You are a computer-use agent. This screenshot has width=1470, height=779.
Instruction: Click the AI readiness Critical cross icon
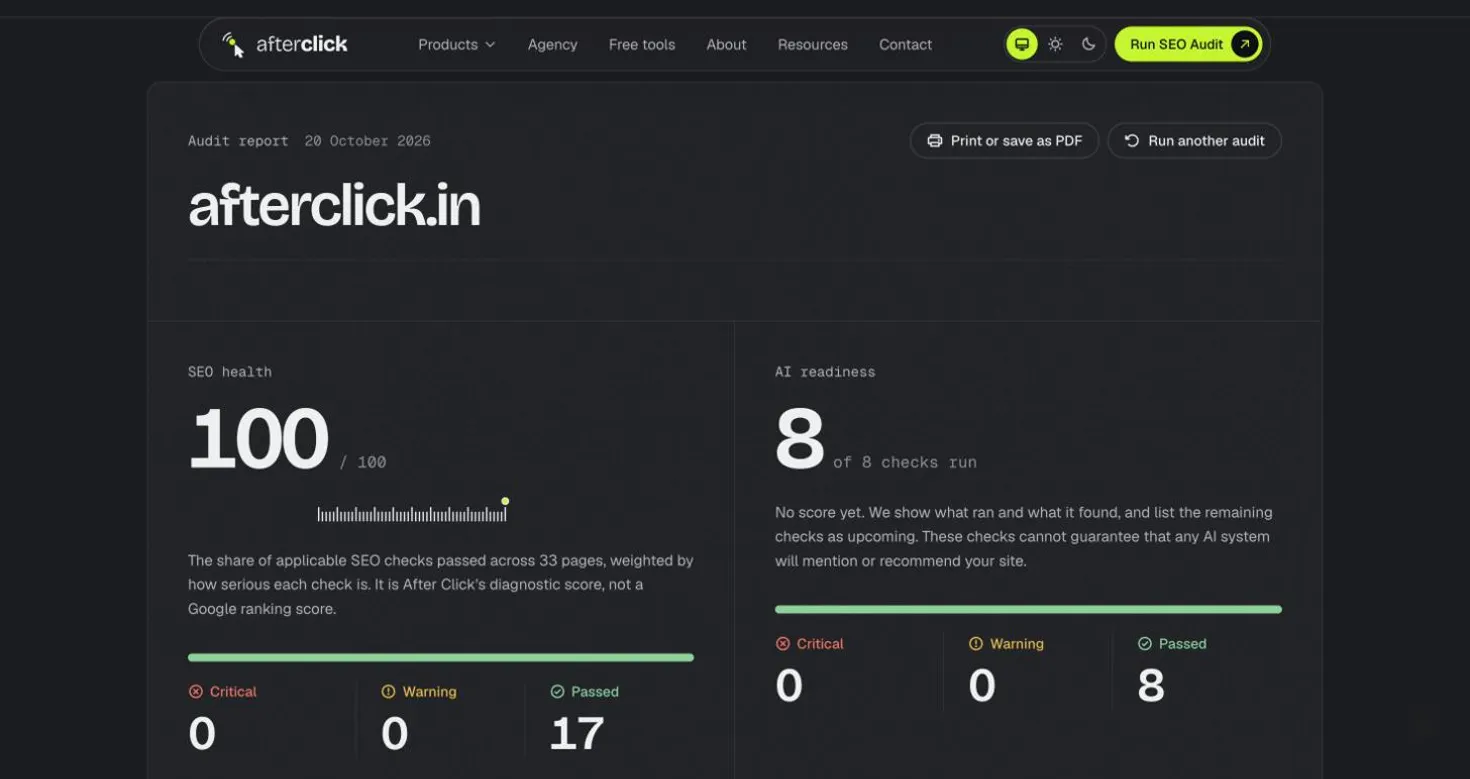(783, 643)
